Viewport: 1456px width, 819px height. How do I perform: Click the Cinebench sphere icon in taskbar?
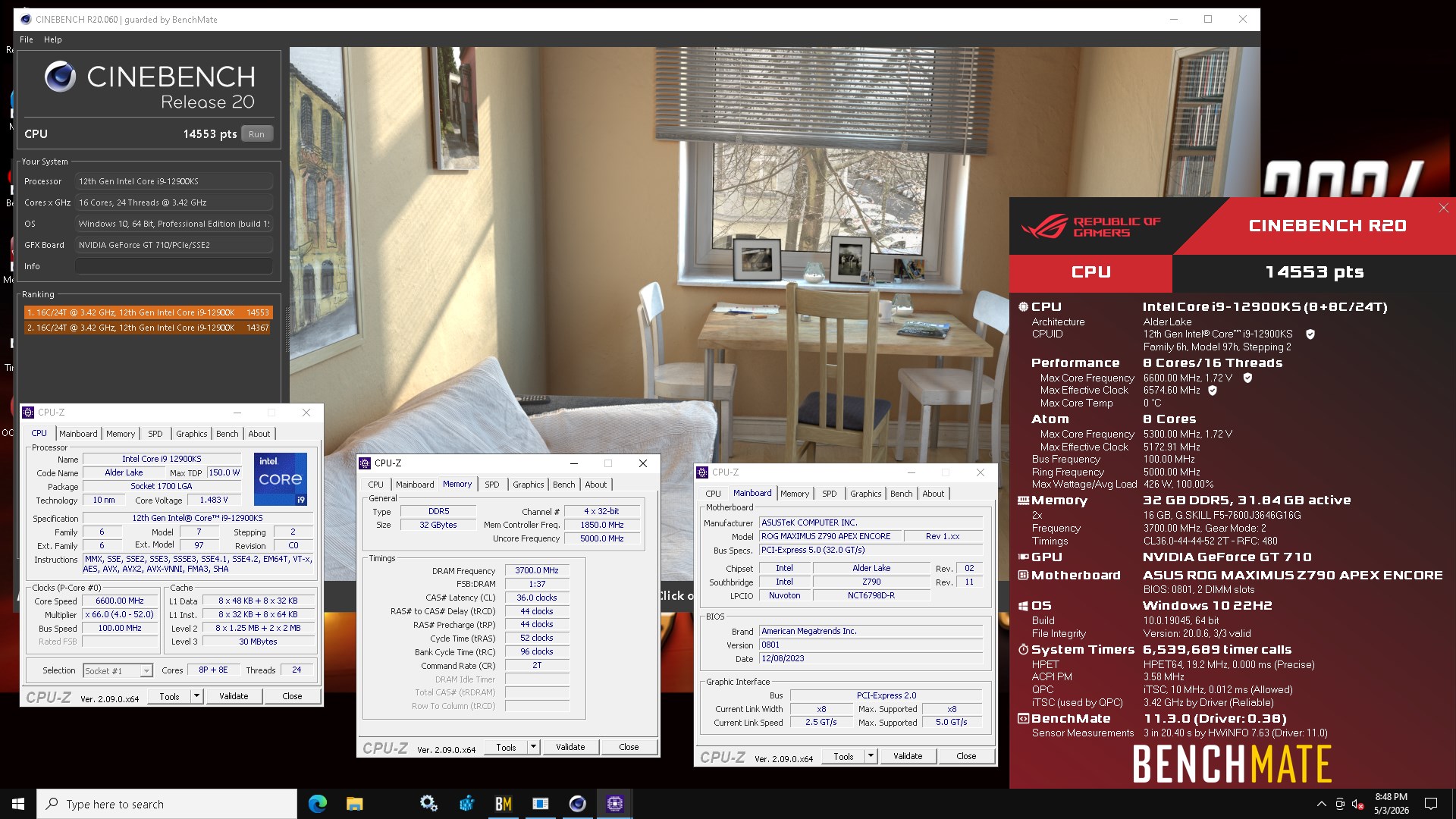point(577,804)
